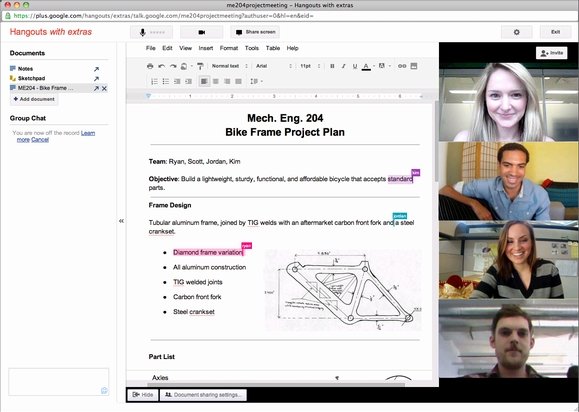Toggle the microphone mute button
Image resolution: width=579 pixels, height=412 pixels.
pyautogui.click(x=151, y=32)
